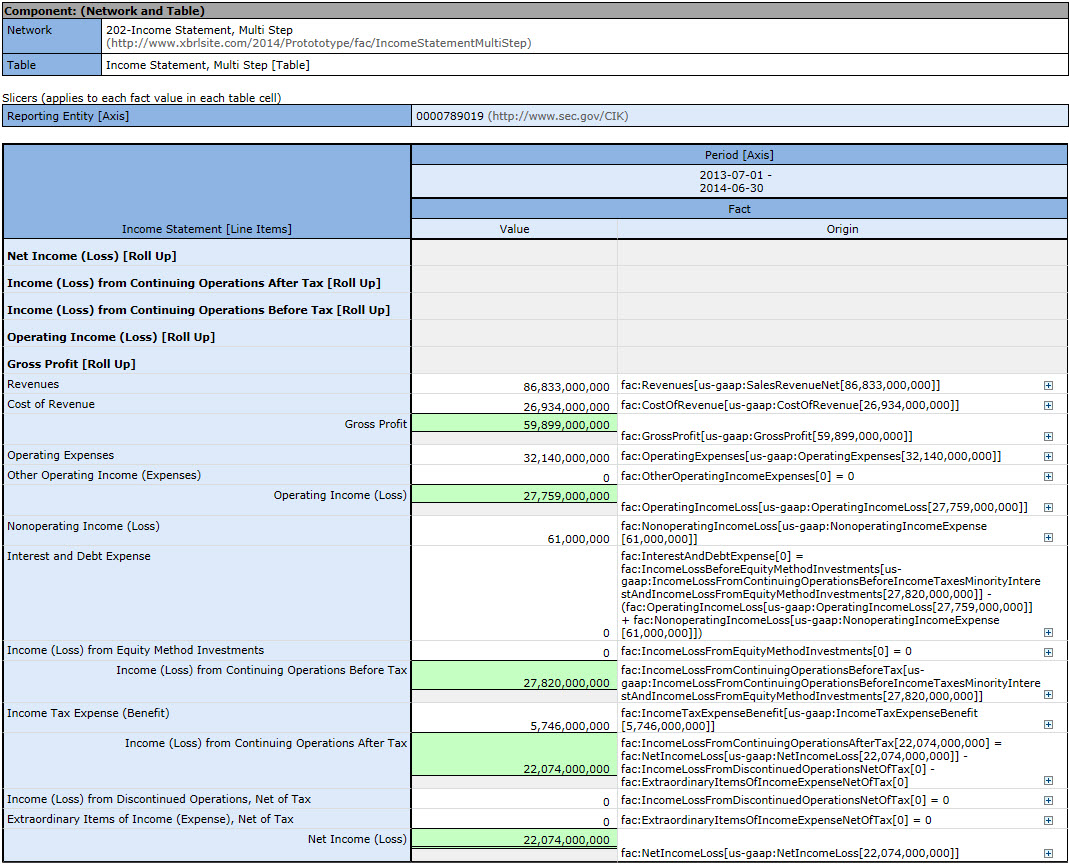Expand Nonoperating Income (Loss) origin plus icon
The image size is (1069, 864).
point(1048,537)
